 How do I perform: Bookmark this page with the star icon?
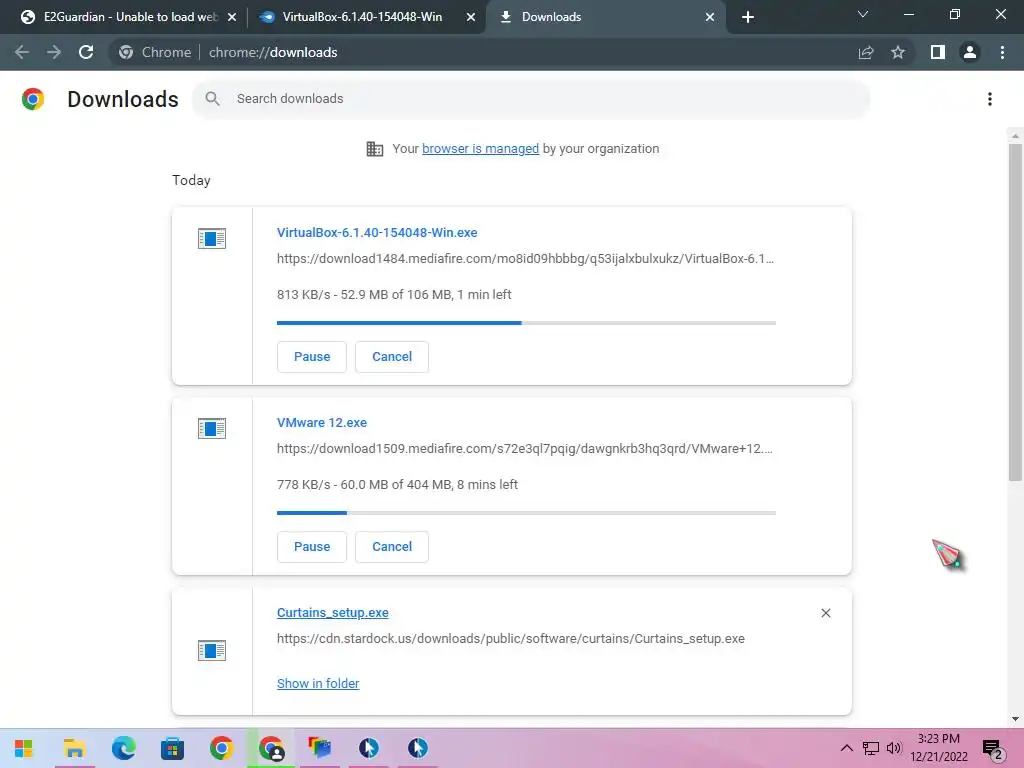coord(898,52)
